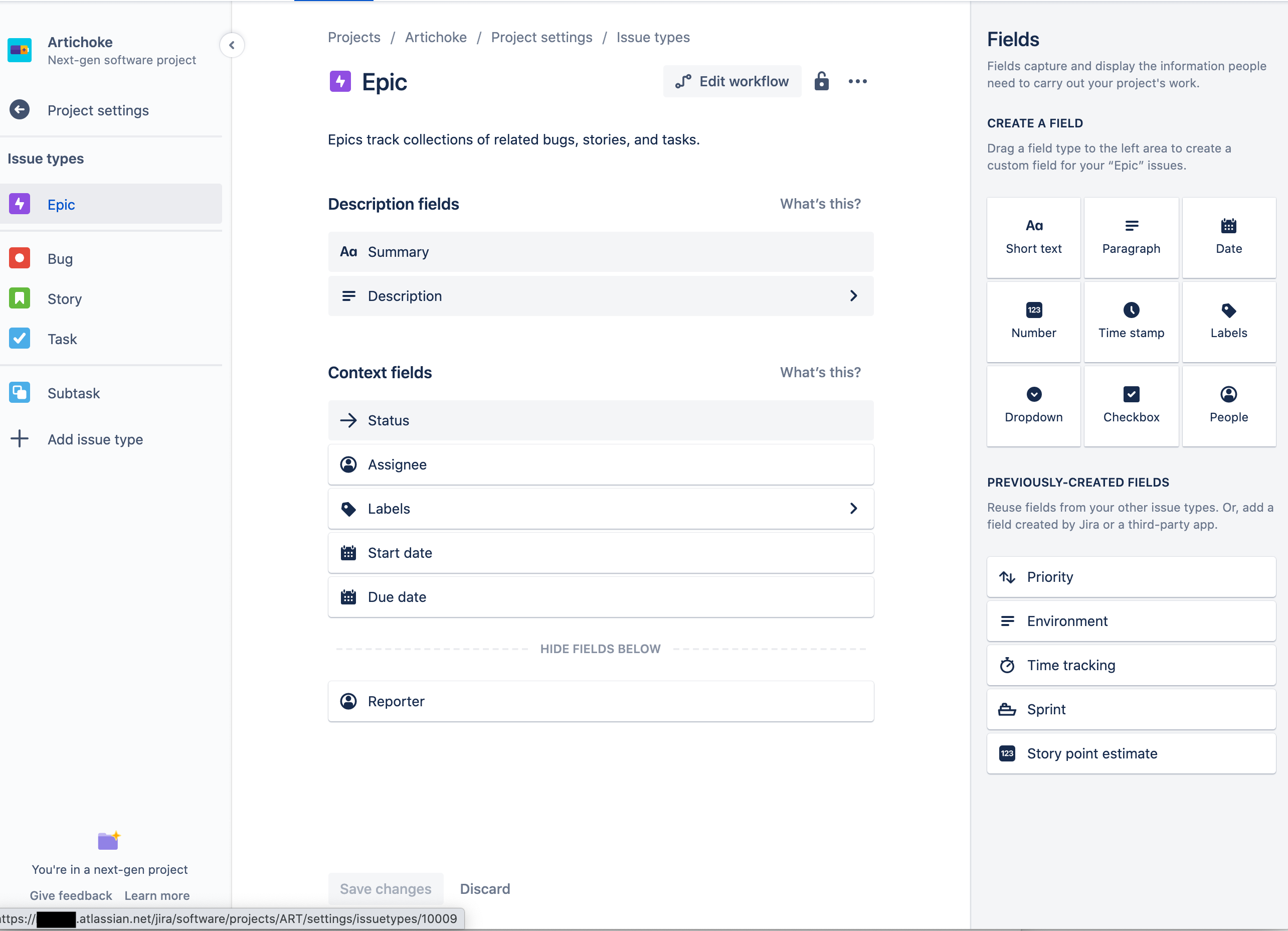Open the Subtask issue type
Image resolution: width=1288 pixels, height=931 pixels.
pos(74,392)
